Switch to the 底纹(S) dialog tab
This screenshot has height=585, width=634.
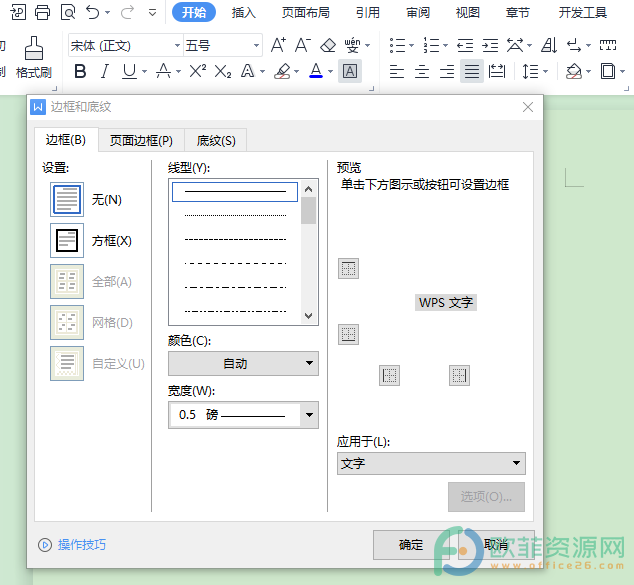point(216,140)
